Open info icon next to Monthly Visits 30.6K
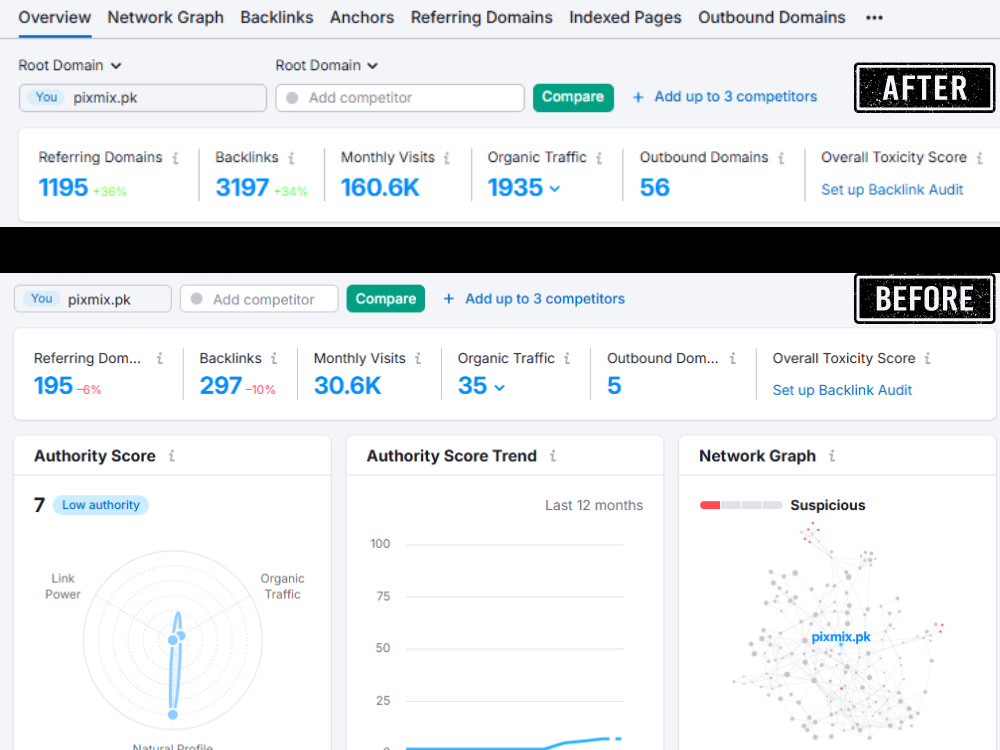 (x=418, y=358)
